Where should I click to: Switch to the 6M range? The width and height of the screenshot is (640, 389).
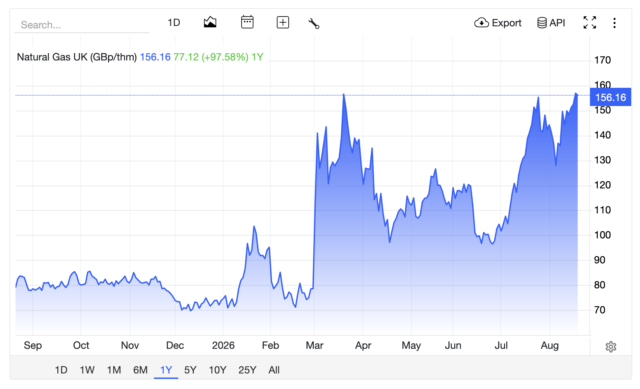[x=140, y=370]
